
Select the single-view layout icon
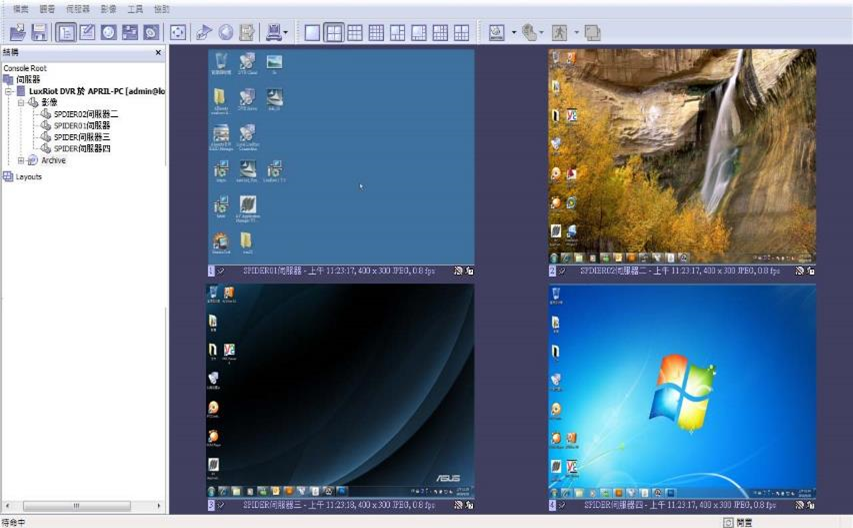[x=313, y=32]
